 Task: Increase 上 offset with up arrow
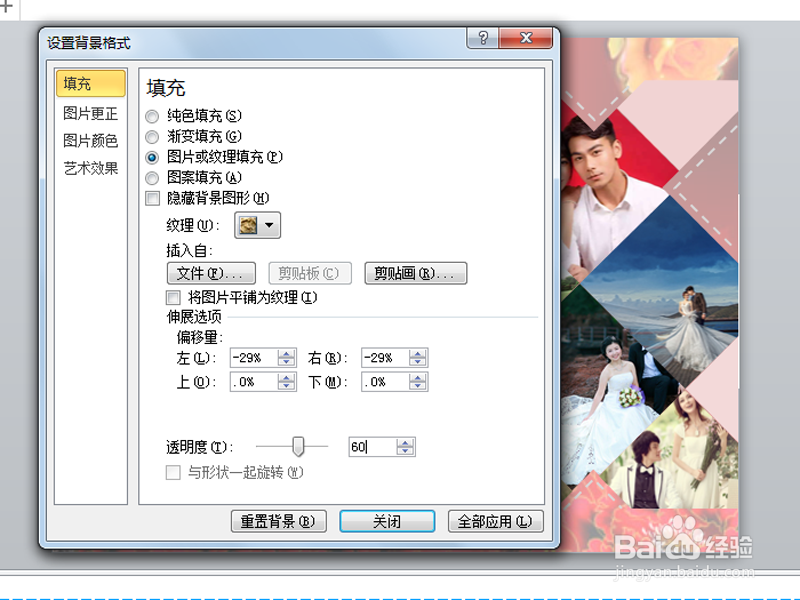(287, 378)
